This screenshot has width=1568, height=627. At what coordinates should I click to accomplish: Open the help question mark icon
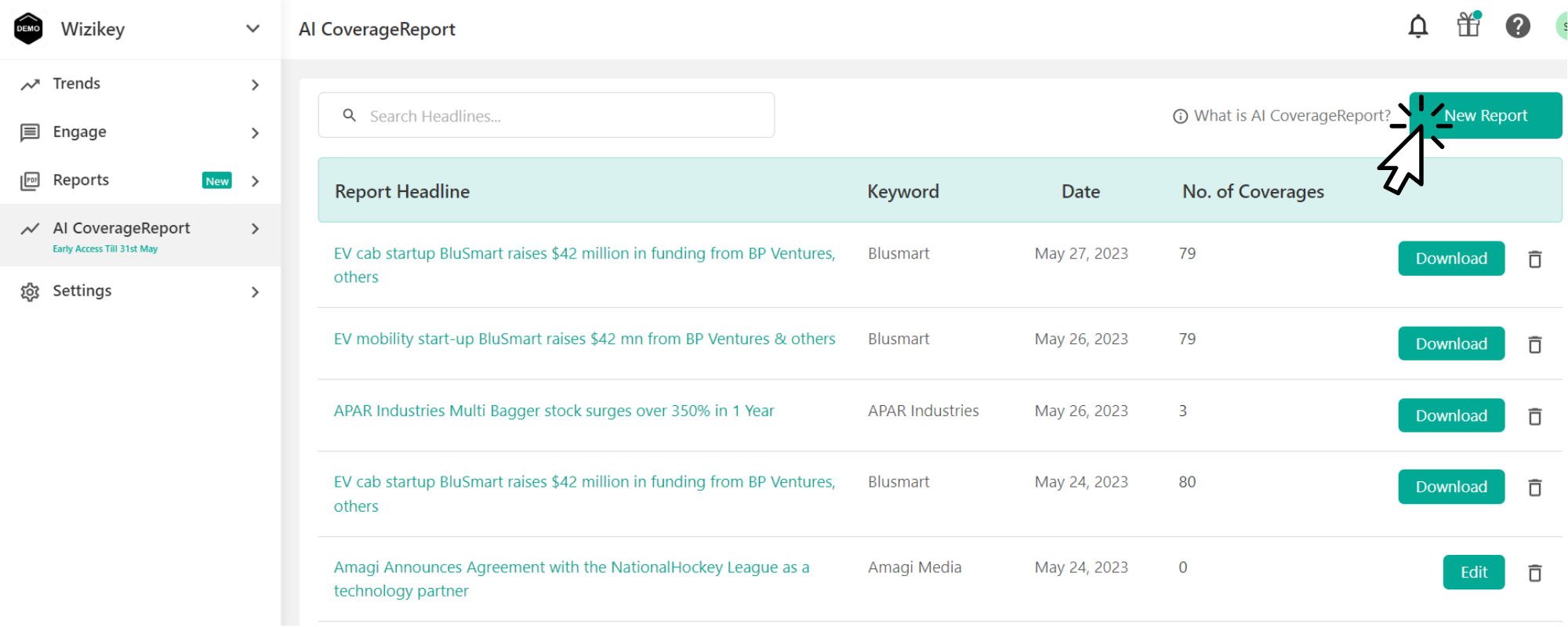click(x=1518, y=27)
